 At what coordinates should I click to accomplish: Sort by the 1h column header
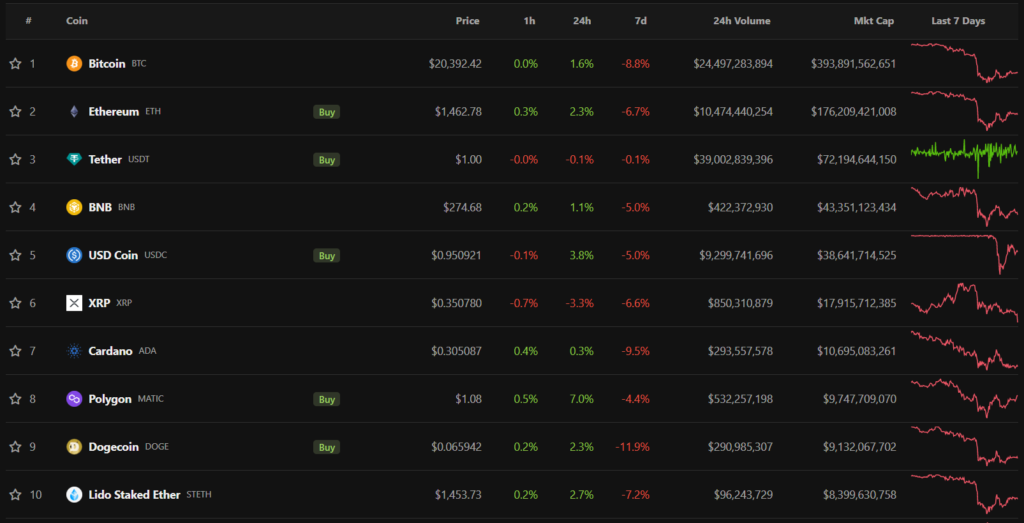530,21
